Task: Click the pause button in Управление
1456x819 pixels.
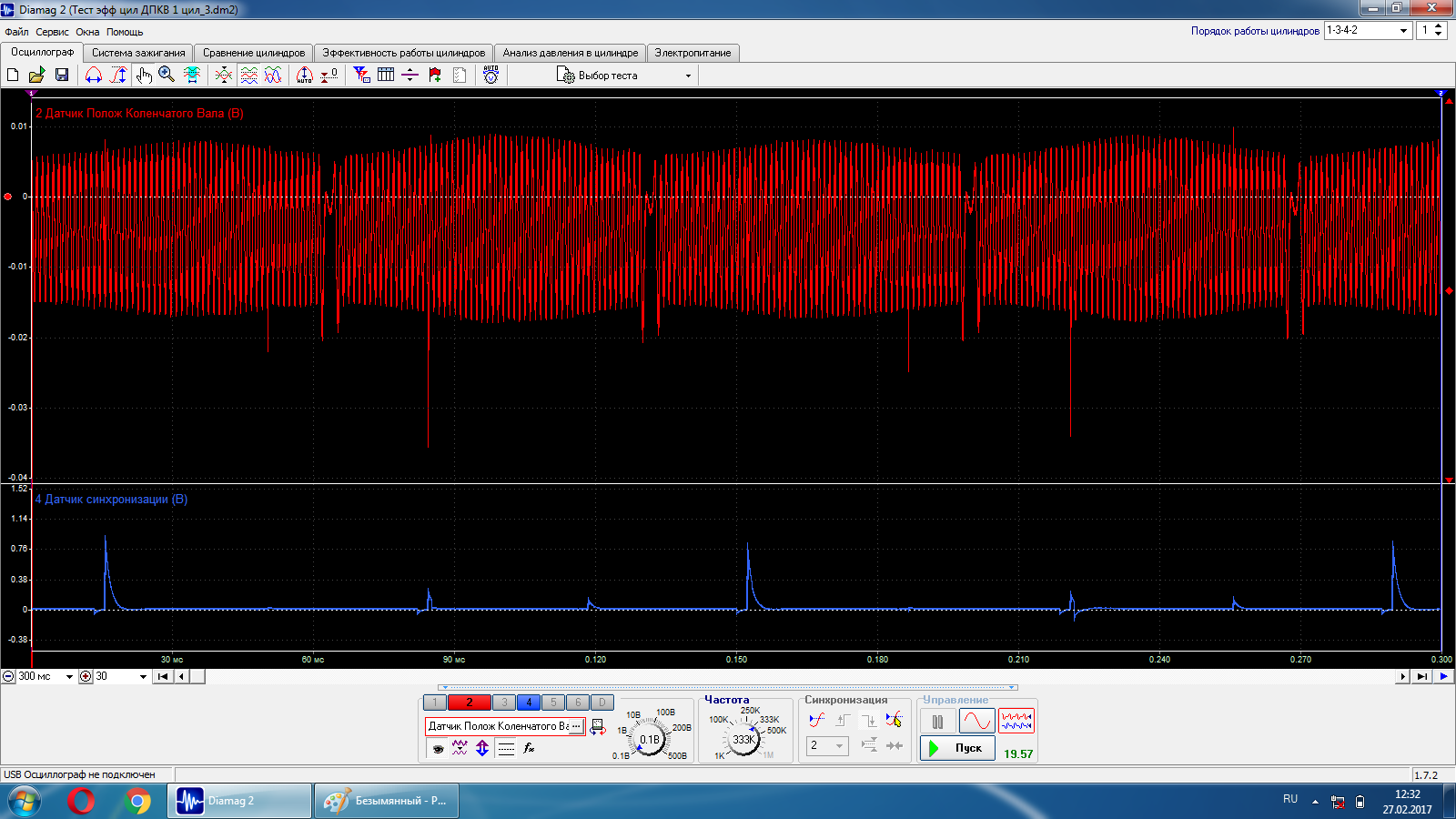Action: click(937, 722)
